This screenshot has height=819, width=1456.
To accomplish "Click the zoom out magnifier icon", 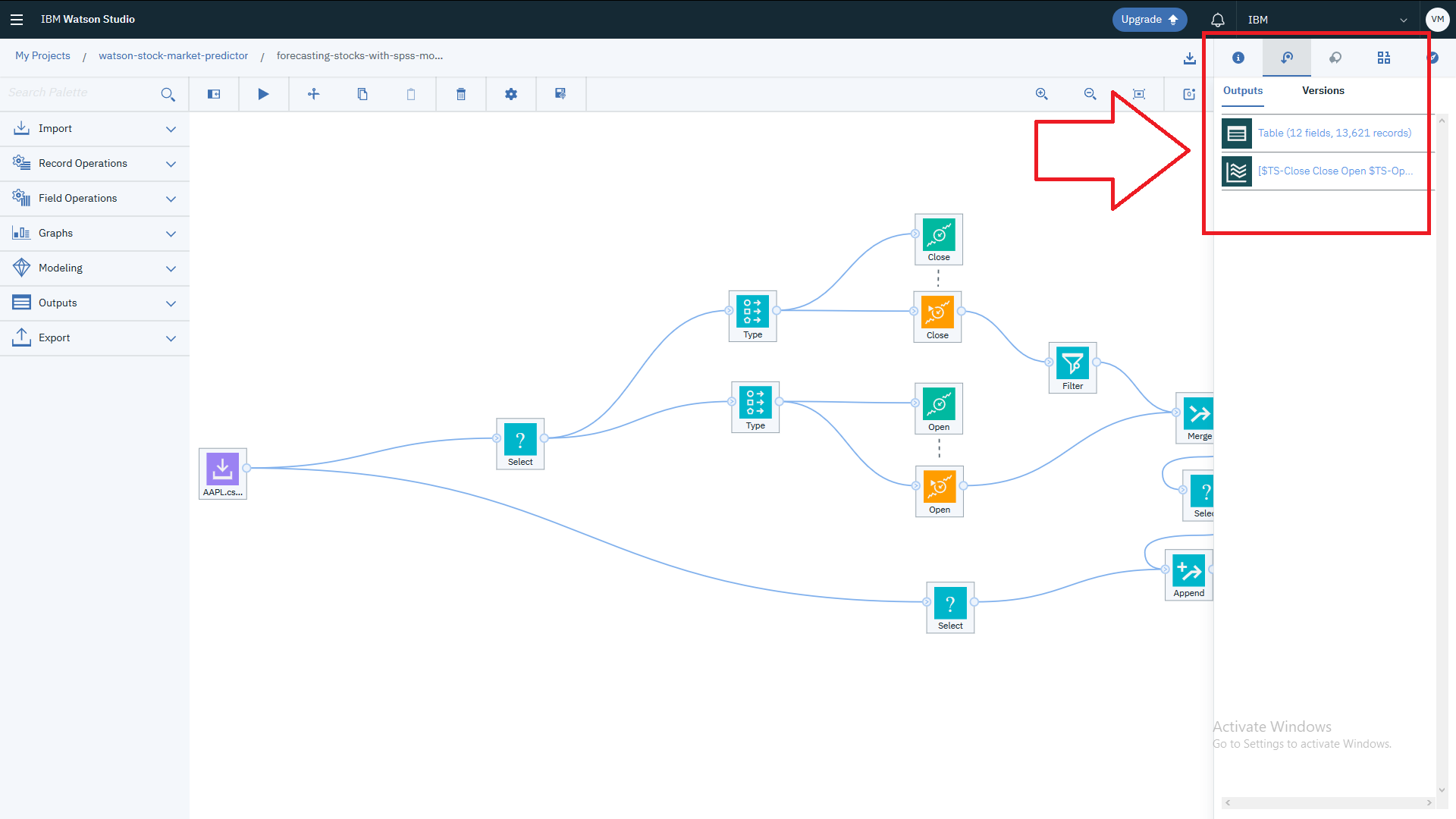I will (x=1090, y=94).
